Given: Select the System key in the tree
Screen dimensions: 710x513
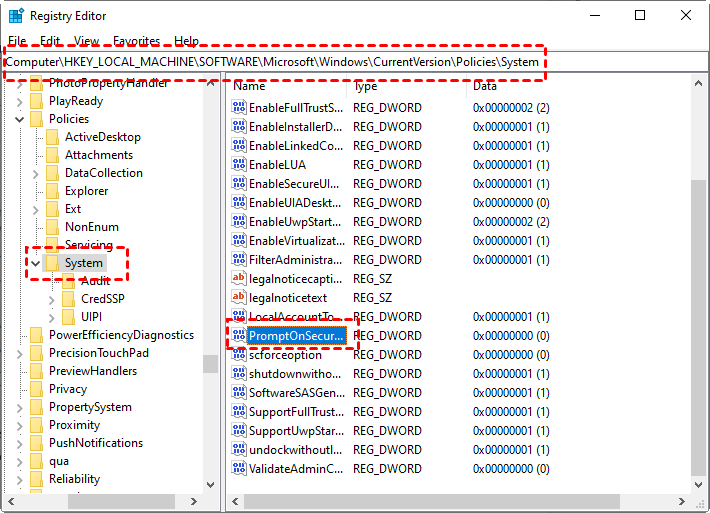Looking at the screenshot, I should pos(84,263).
